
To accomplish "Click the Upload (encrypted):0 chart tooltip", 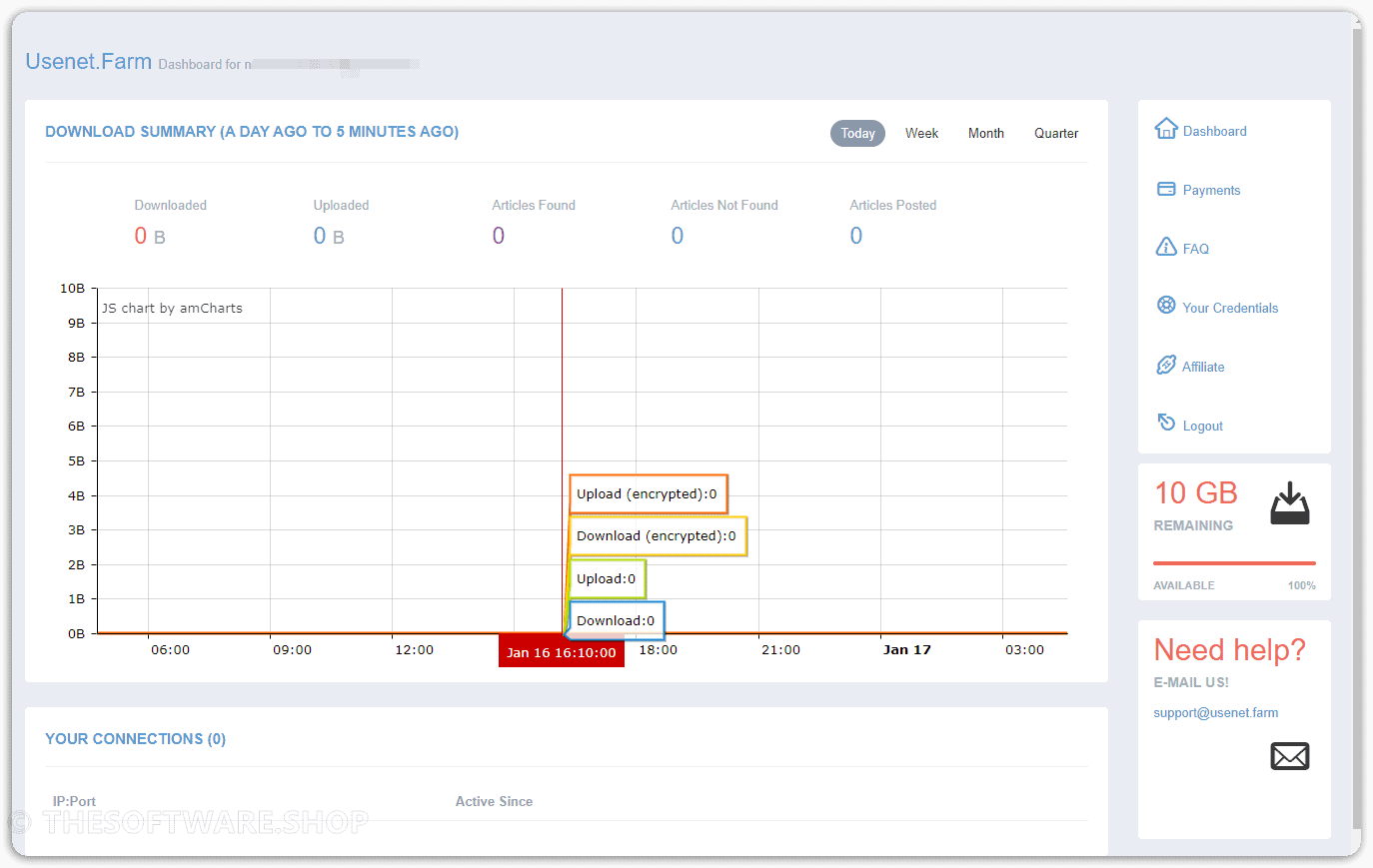I will click(648, 493).
